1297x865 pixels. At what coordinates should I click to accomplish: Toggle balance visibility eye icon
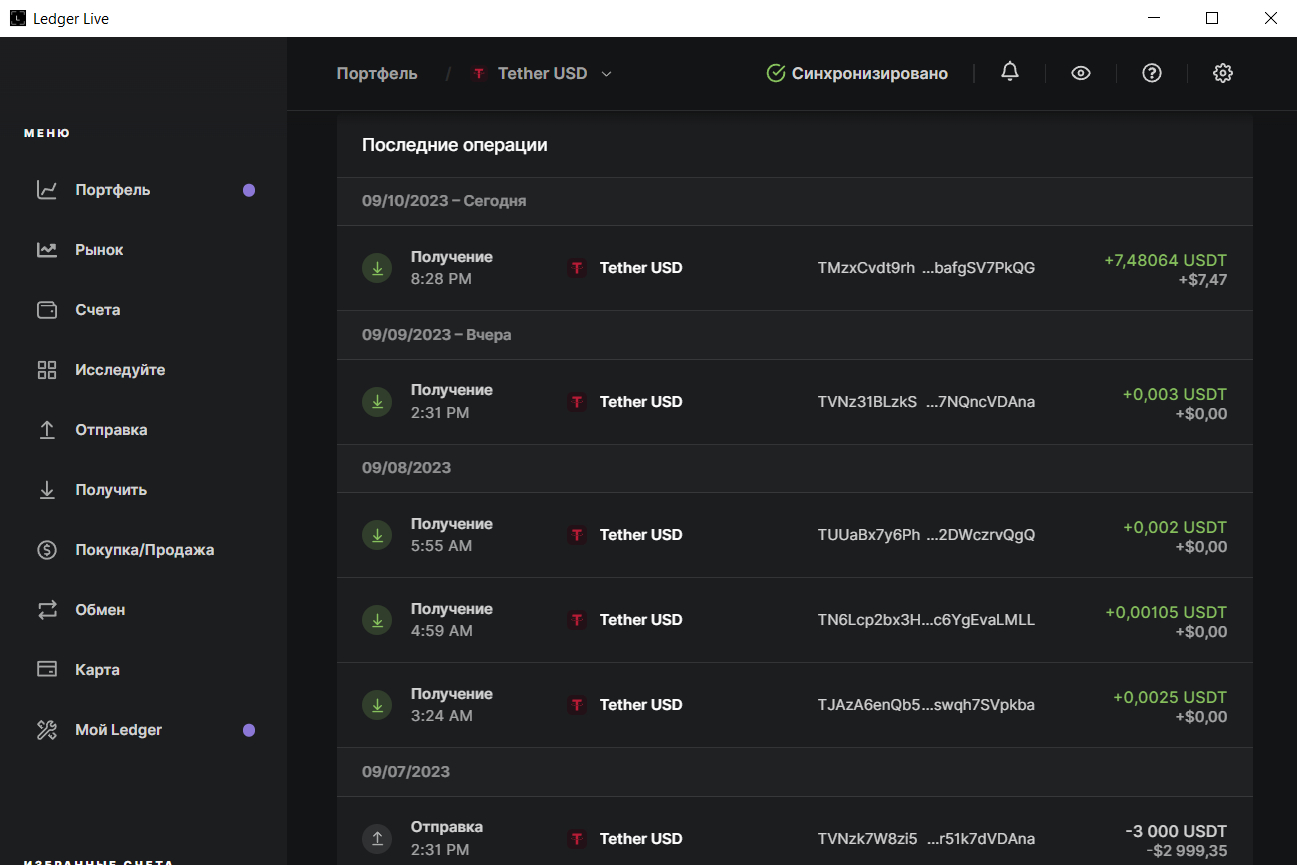[x=1081, y=73]
